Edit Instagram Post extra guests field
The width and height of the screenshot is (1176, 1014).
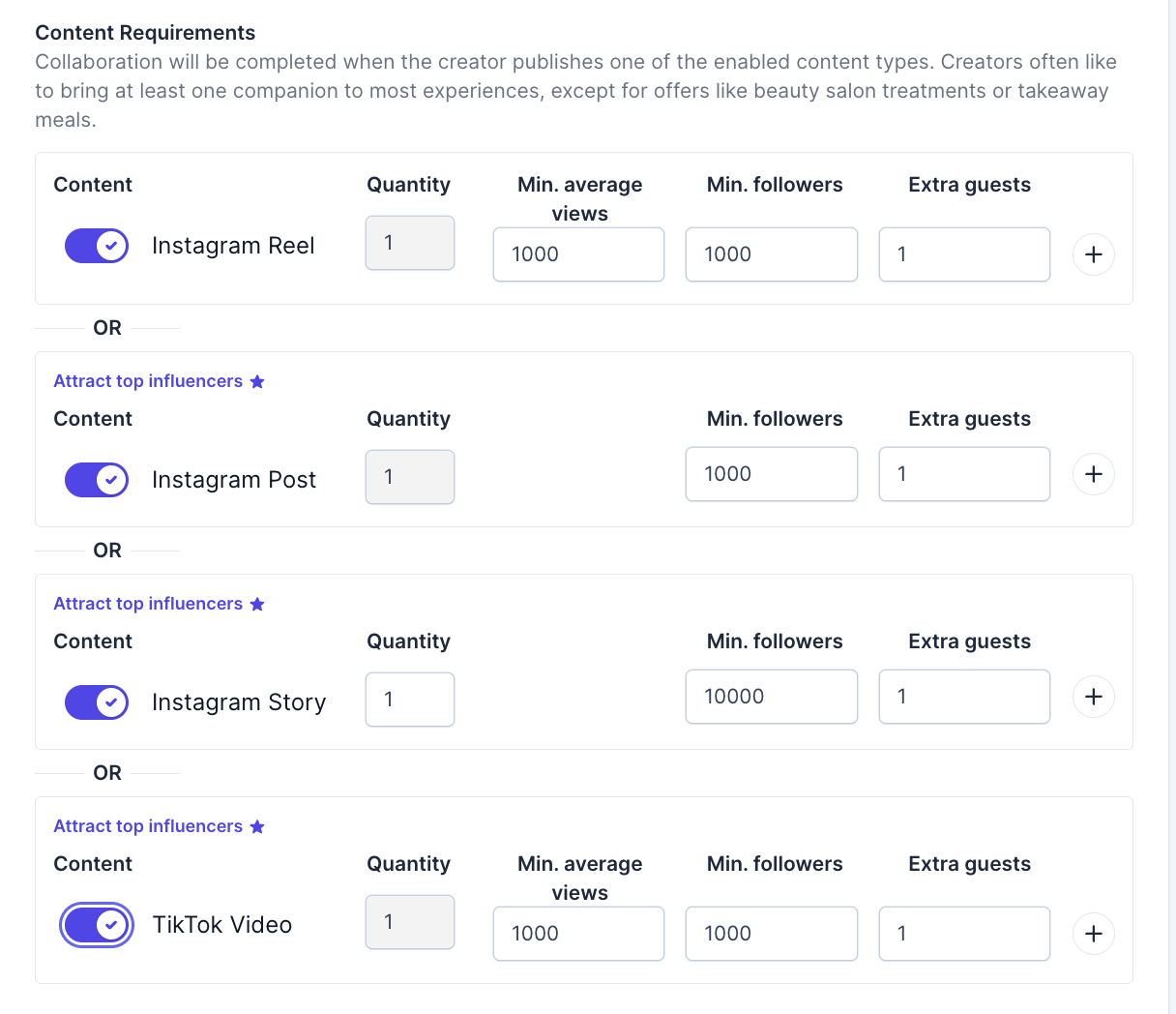point(963,474)
